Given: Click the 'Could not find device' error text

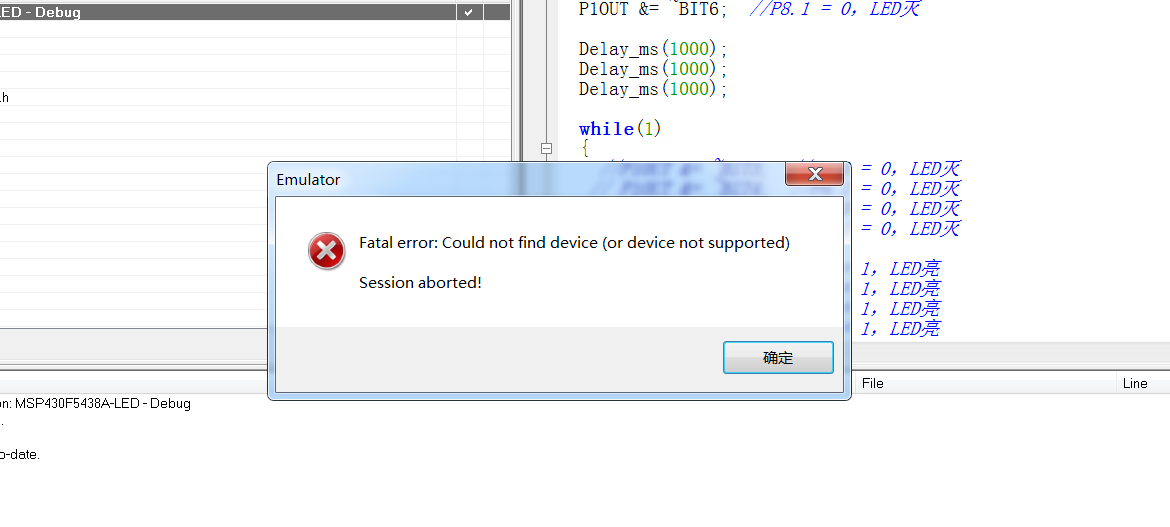Looking at the screenshot, I should [574, 243].
